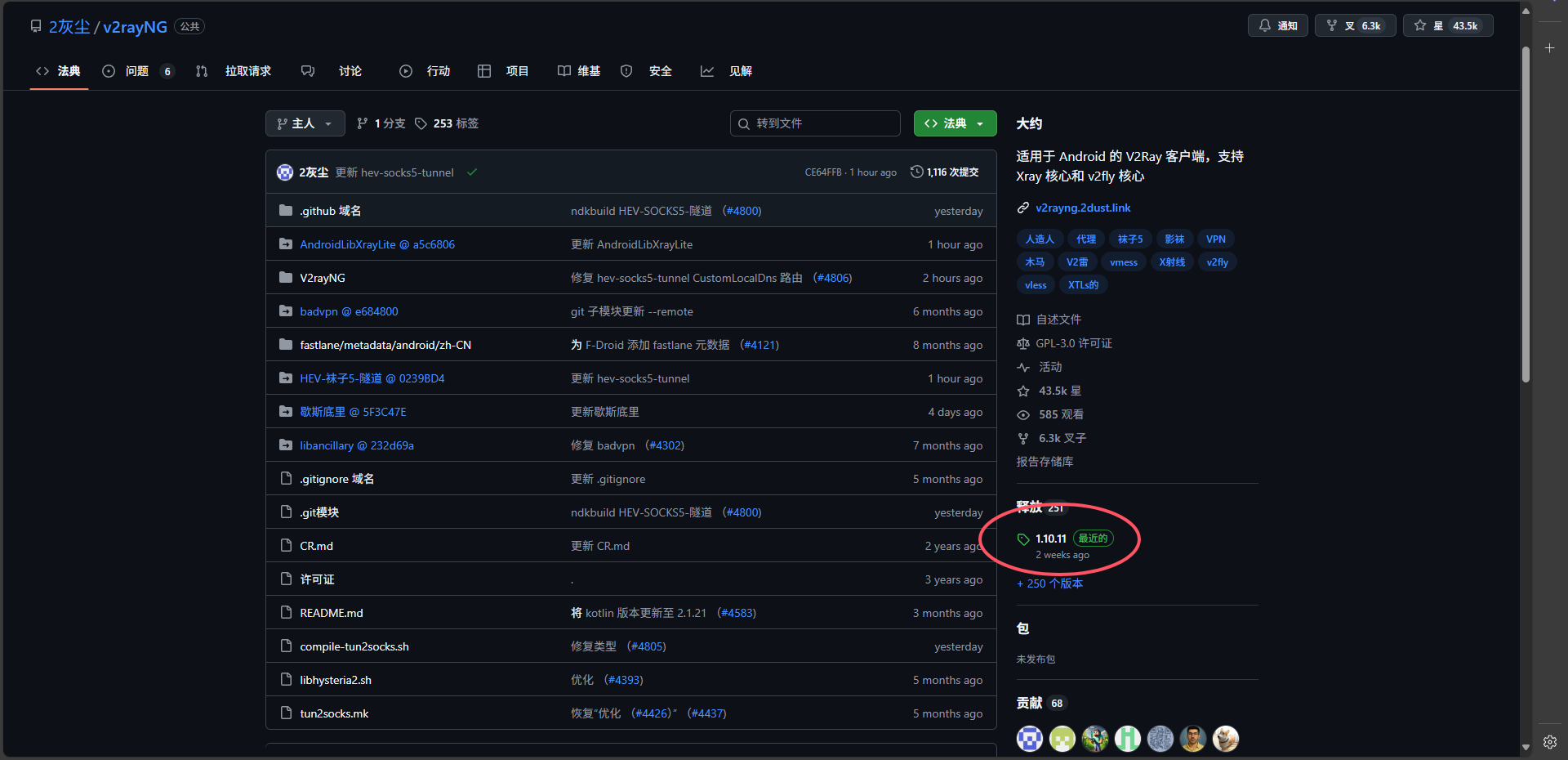Open the 贡献 contributors heading link
The height and width of the screenshot is (760, 1568).
pyautogui.click(x=1041, y=703)
